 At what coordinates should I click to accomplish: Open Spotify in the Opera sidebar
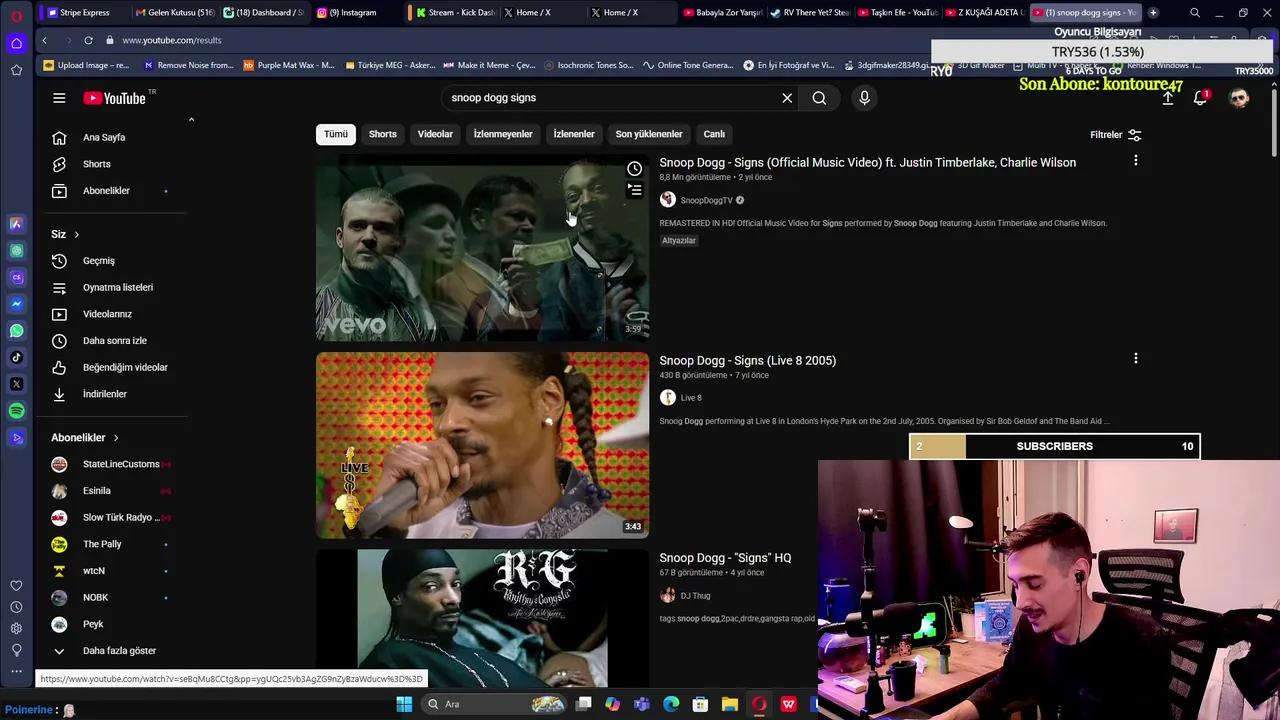(16, 411)
